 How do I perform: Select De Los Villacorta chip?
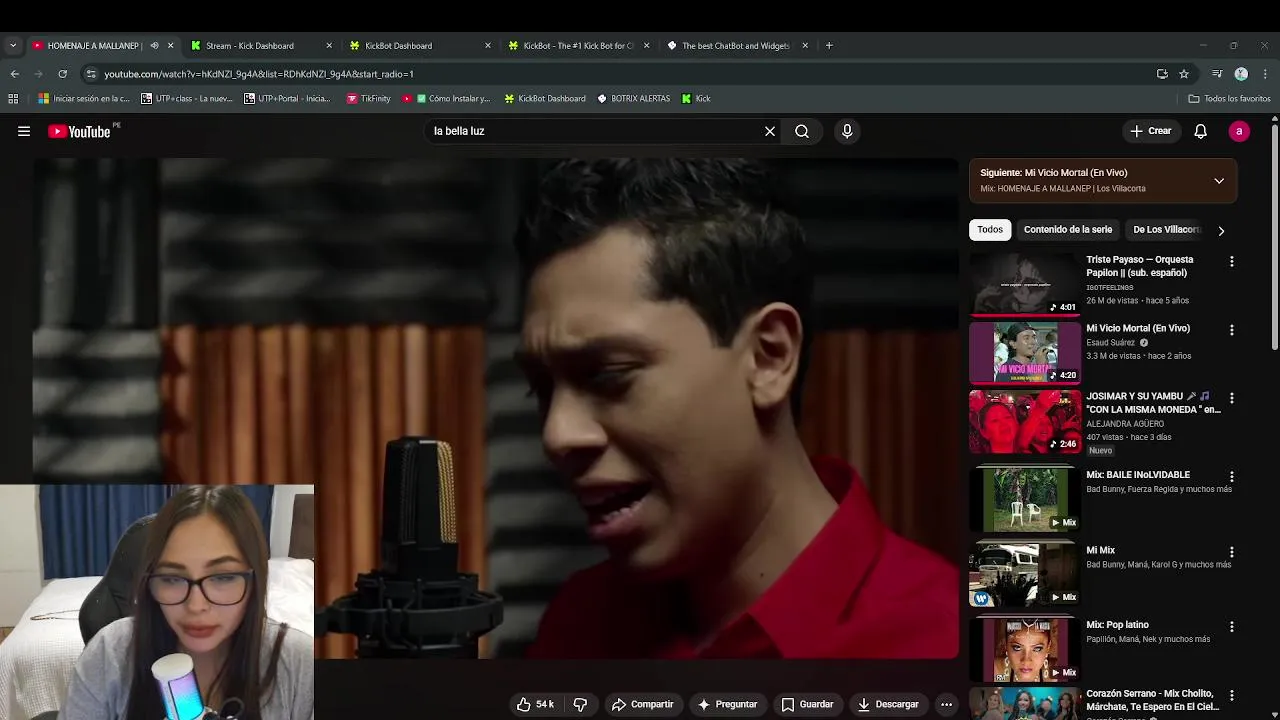tap(1166, 230)
